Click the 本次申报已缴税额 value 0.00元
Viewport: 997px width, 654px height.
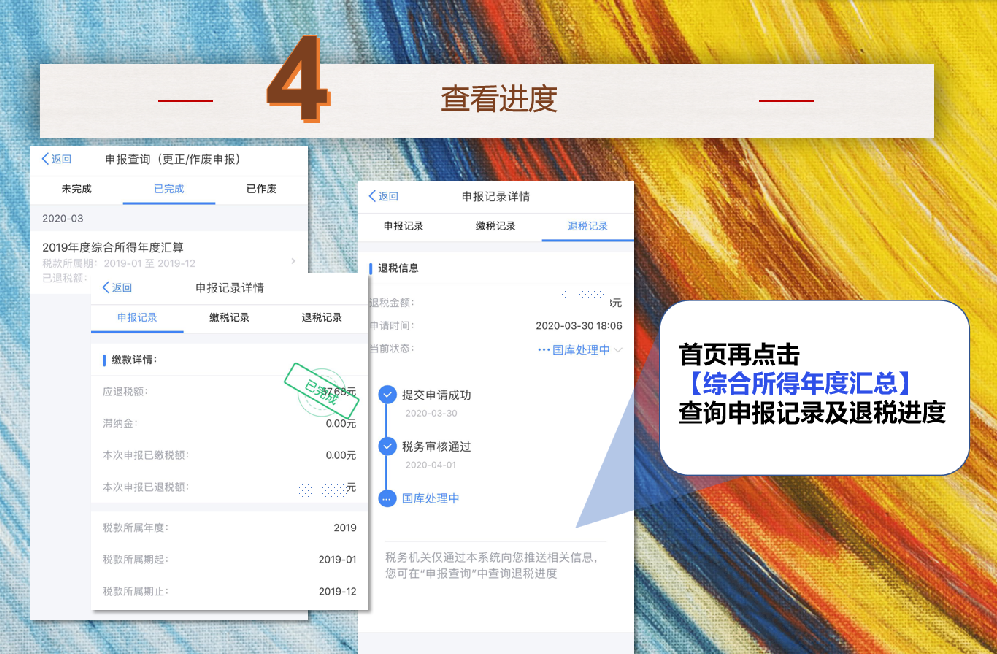341,455
